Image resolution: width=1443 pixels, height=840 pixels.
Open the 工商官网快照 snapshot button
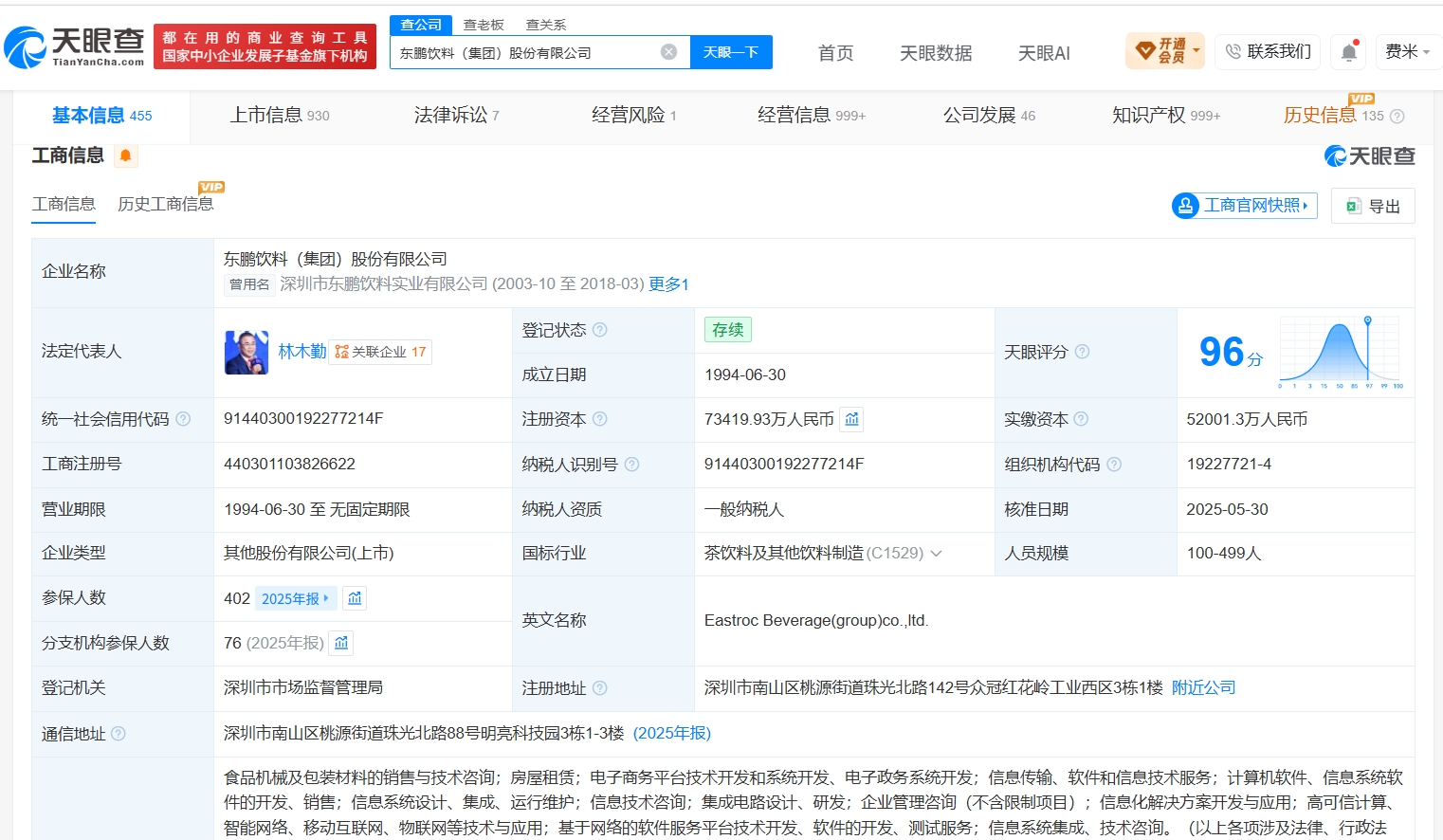point(1245,206)
